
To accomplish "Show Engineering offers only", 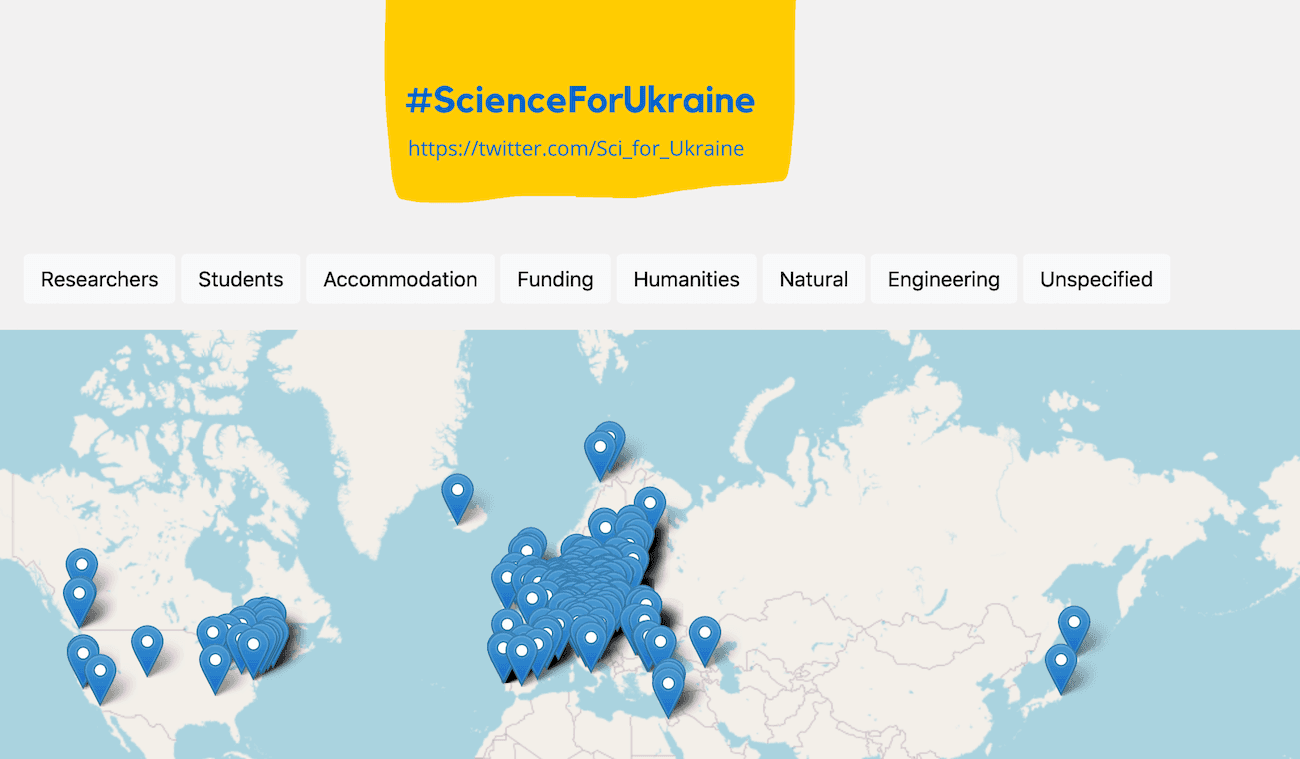I will tap(944, 279).
